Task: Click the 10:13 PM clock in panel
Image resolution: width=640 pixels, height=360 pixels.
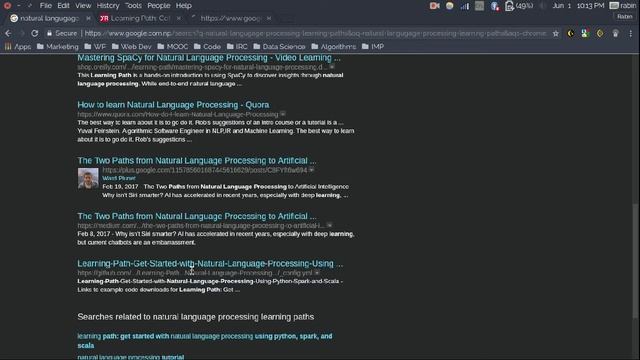Action: click(590, 6)
